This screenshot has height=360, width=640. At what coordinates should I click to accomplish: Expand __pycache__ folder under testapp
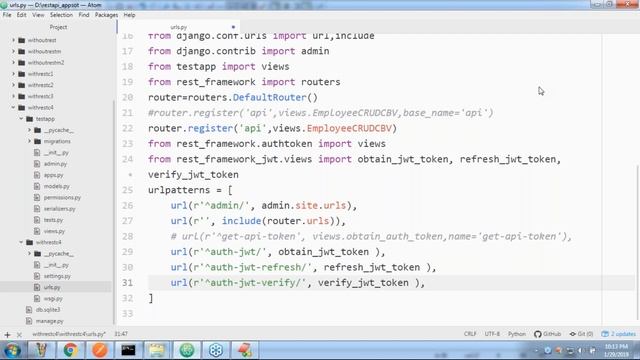click(x=29, y=130)
